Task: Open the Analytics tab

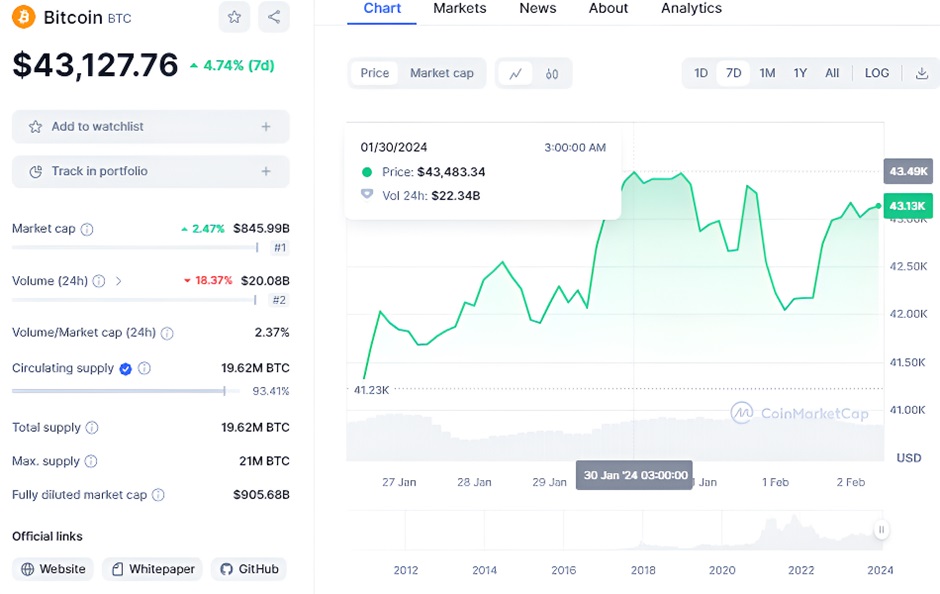Action: click(691, 9)
